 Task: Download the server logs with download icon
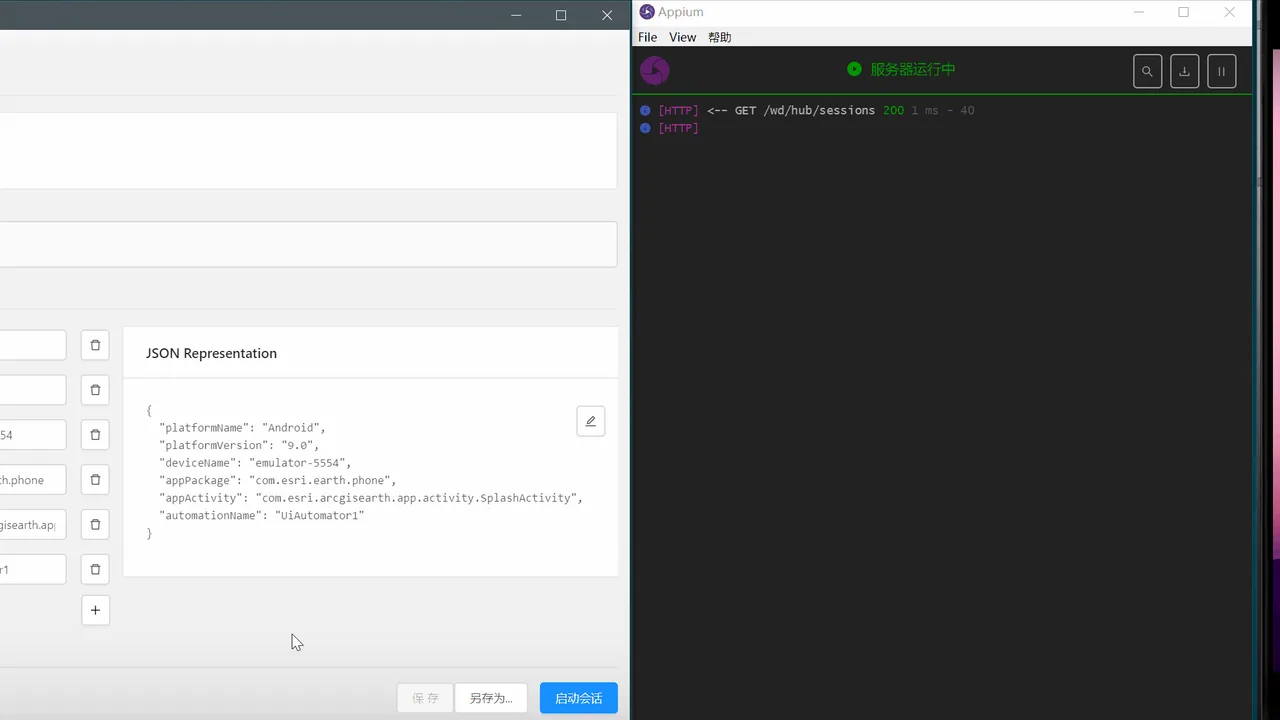tap(1184, 71)
